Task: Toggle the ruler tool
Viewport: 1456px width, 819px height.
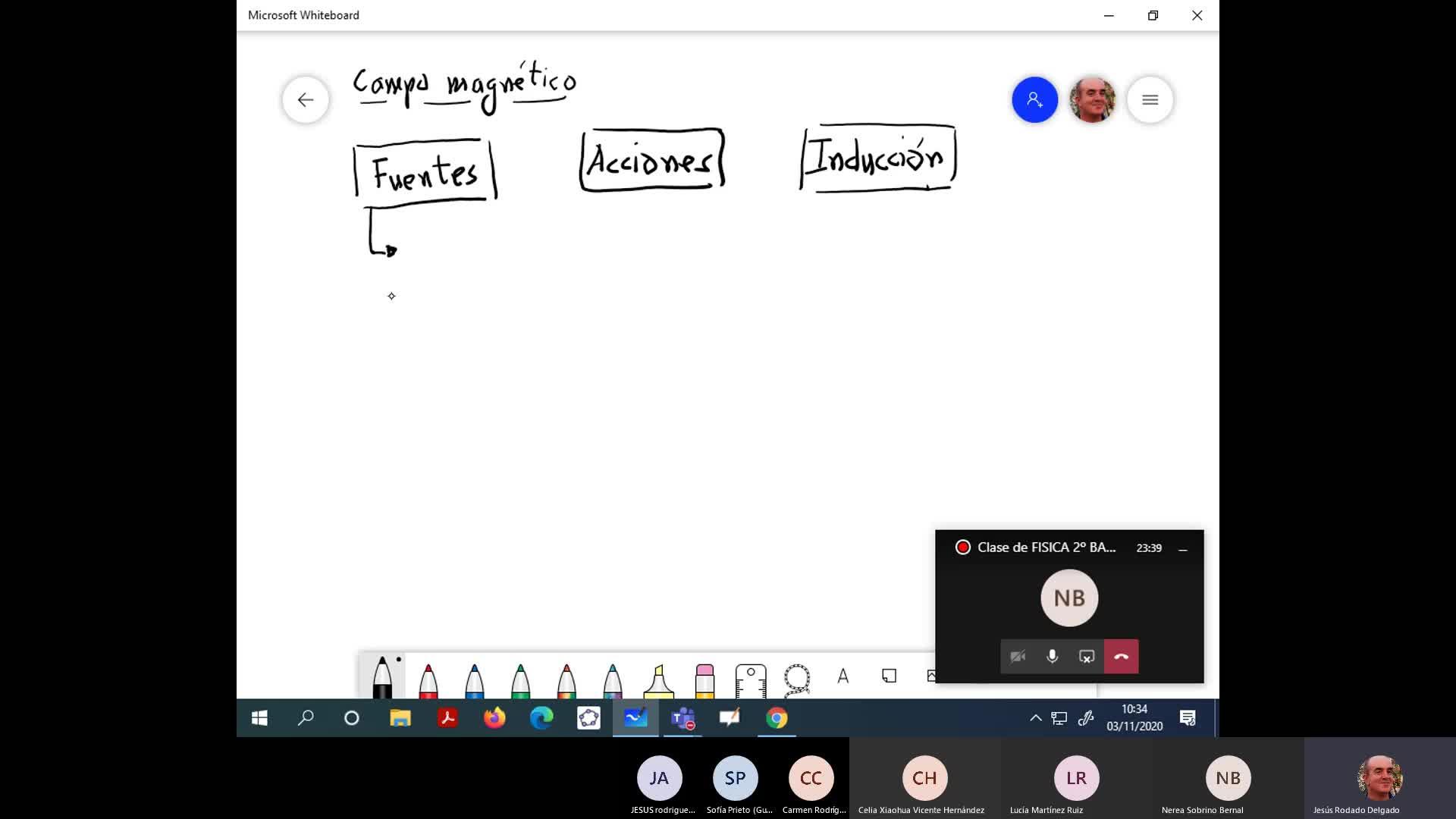Action: coord(751,680)
